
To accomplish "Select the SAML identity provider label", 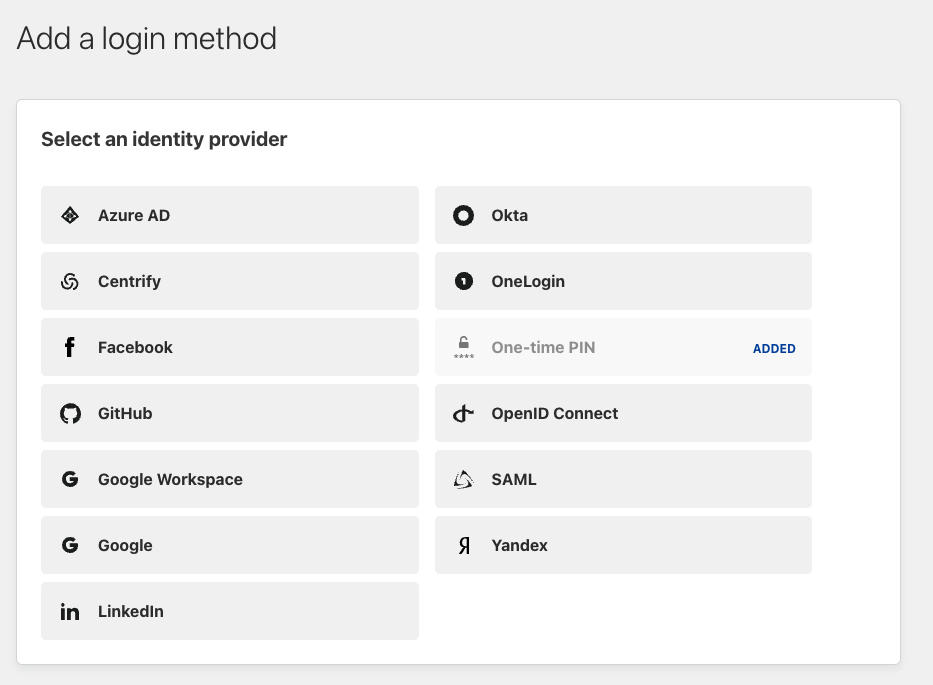I will pos(514,479).
